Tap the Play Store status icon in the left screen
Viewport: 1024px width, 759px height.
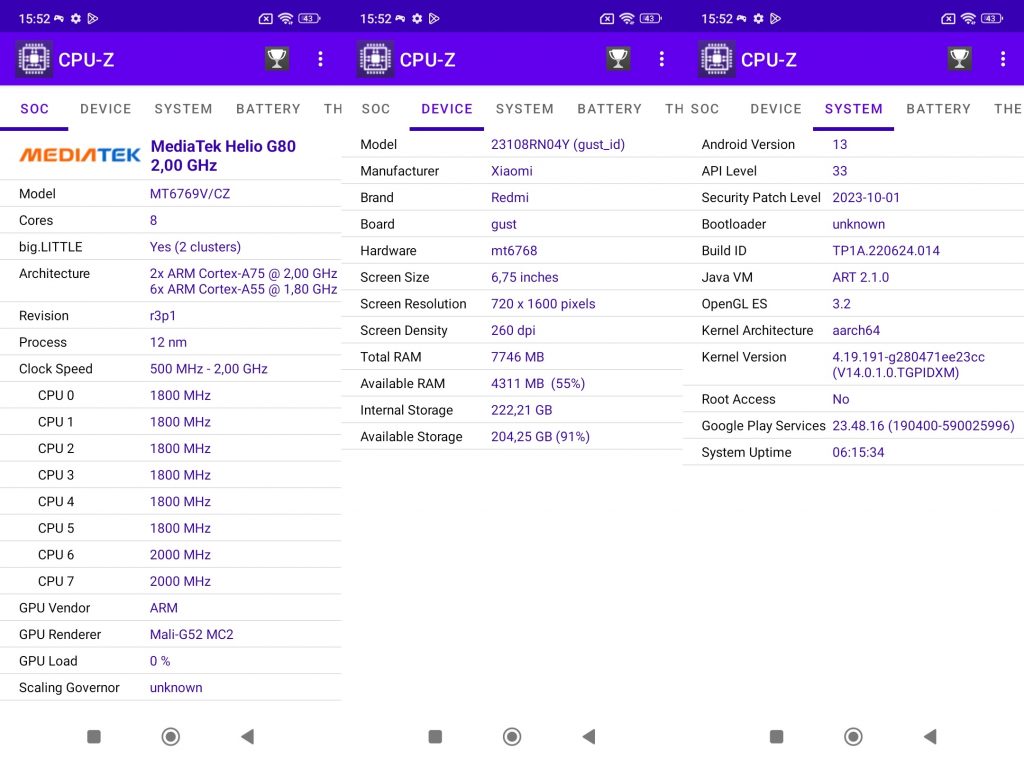[x=93, y=18]
